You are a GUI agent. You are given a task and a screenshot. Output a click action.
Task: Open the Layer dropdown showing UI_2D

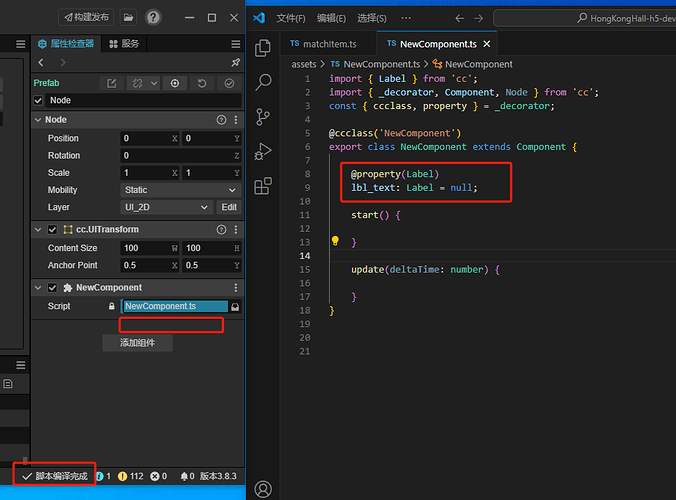pyautogui.click(x=167, y=207)
